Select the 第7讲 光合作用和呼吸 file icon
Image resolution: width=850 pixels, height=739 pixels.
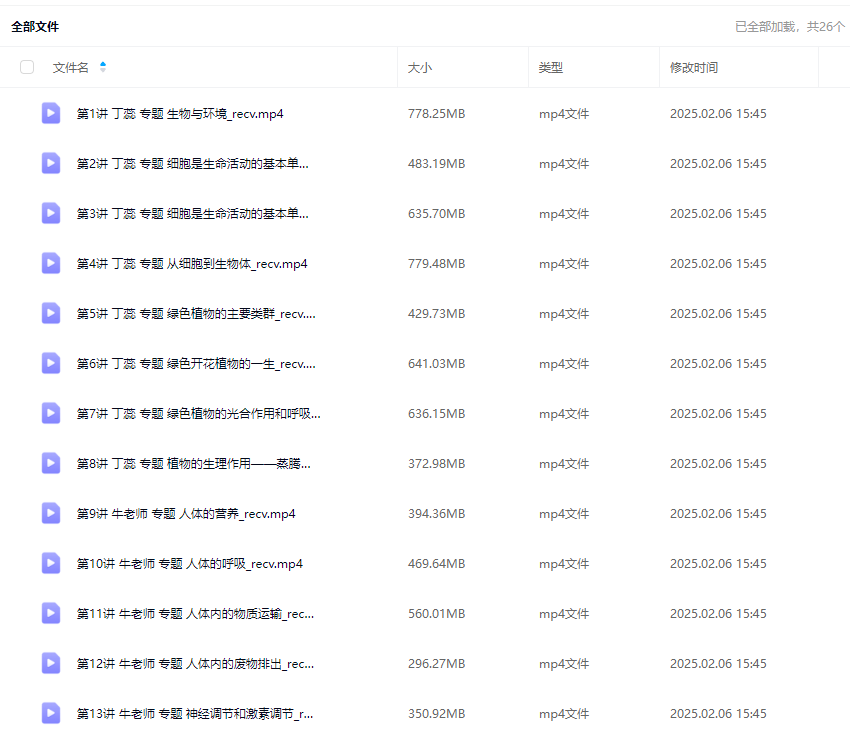pos(51,413)
